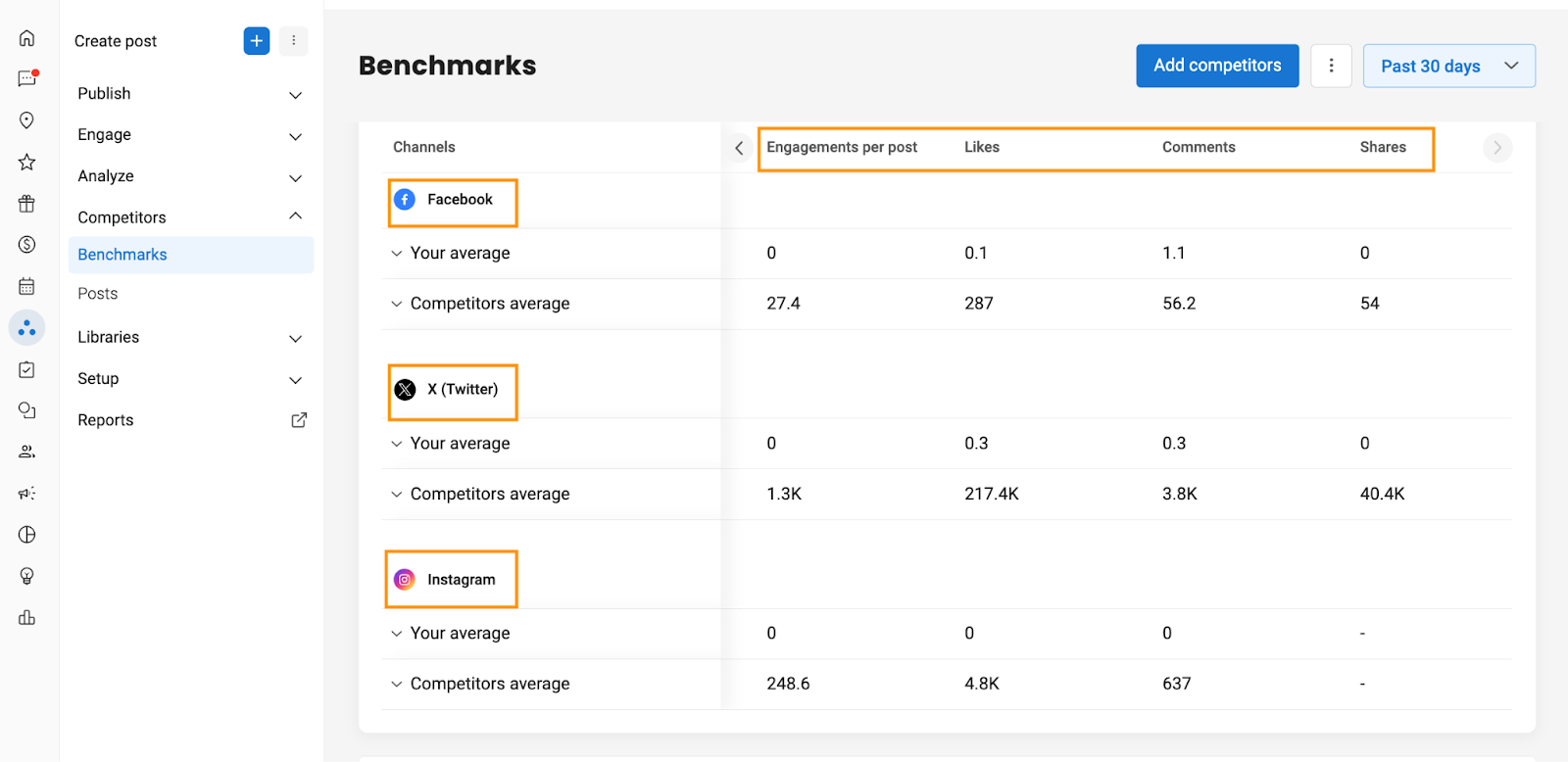Click the 248.6 engagements value

point(788,685)
